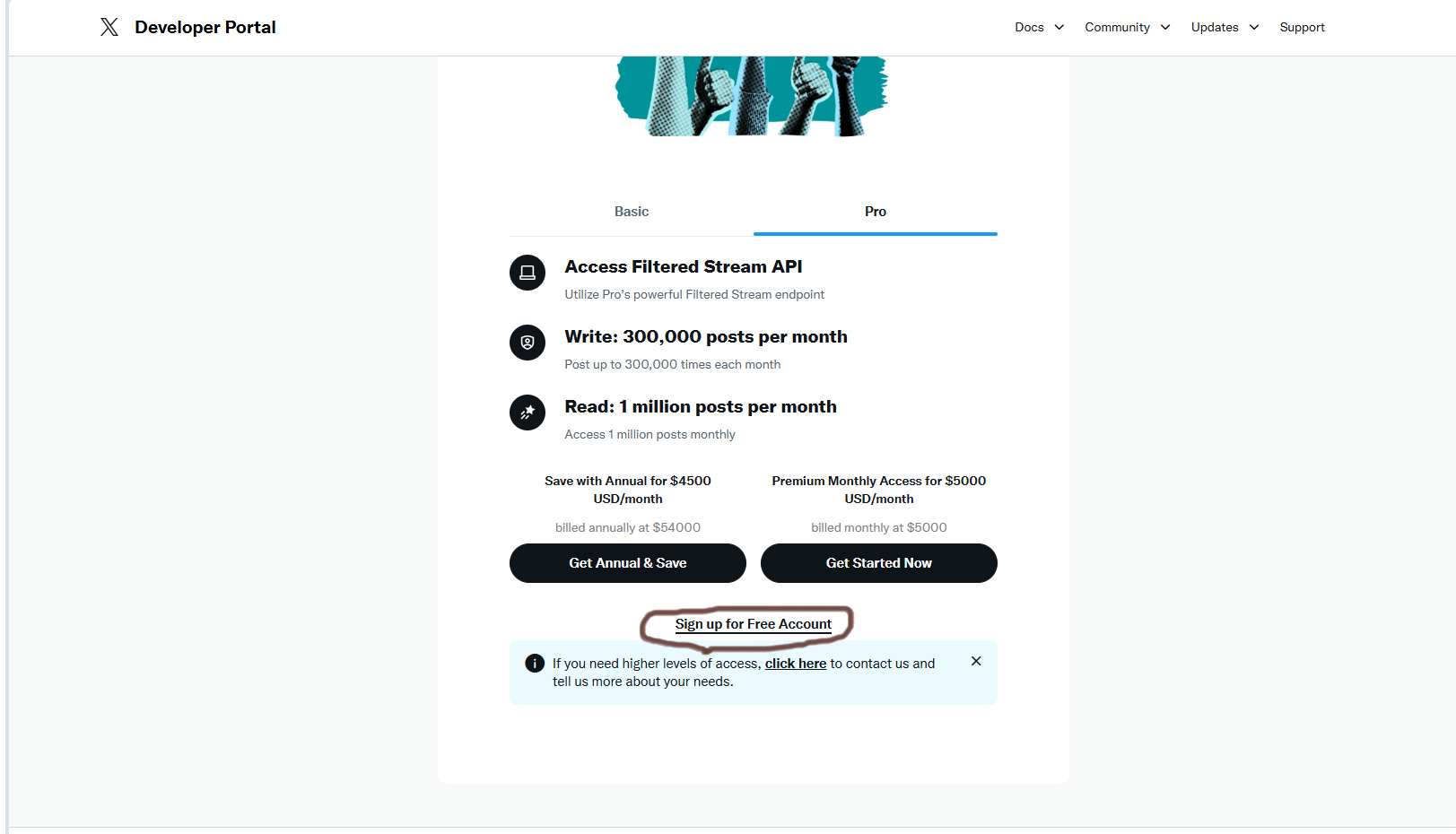The height and width of the screenshot is (834, 1456).
Task: Select the Pro plan tab
Action: pyautogui.click(x=876, y=212)
